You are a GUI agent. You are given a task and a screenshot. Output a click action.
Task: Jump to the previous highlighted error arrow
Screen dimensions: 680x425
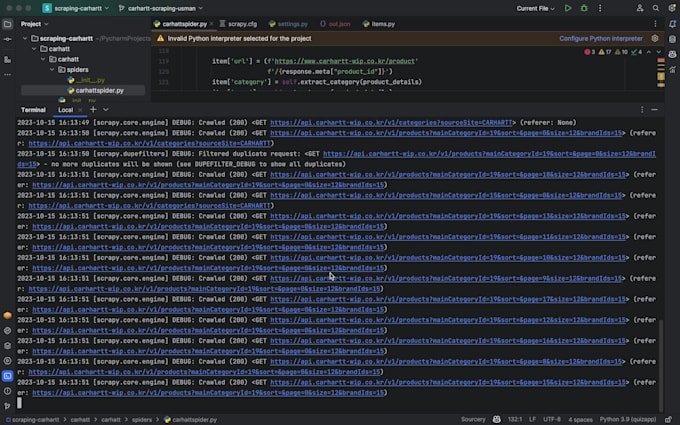tap(649, 52)
